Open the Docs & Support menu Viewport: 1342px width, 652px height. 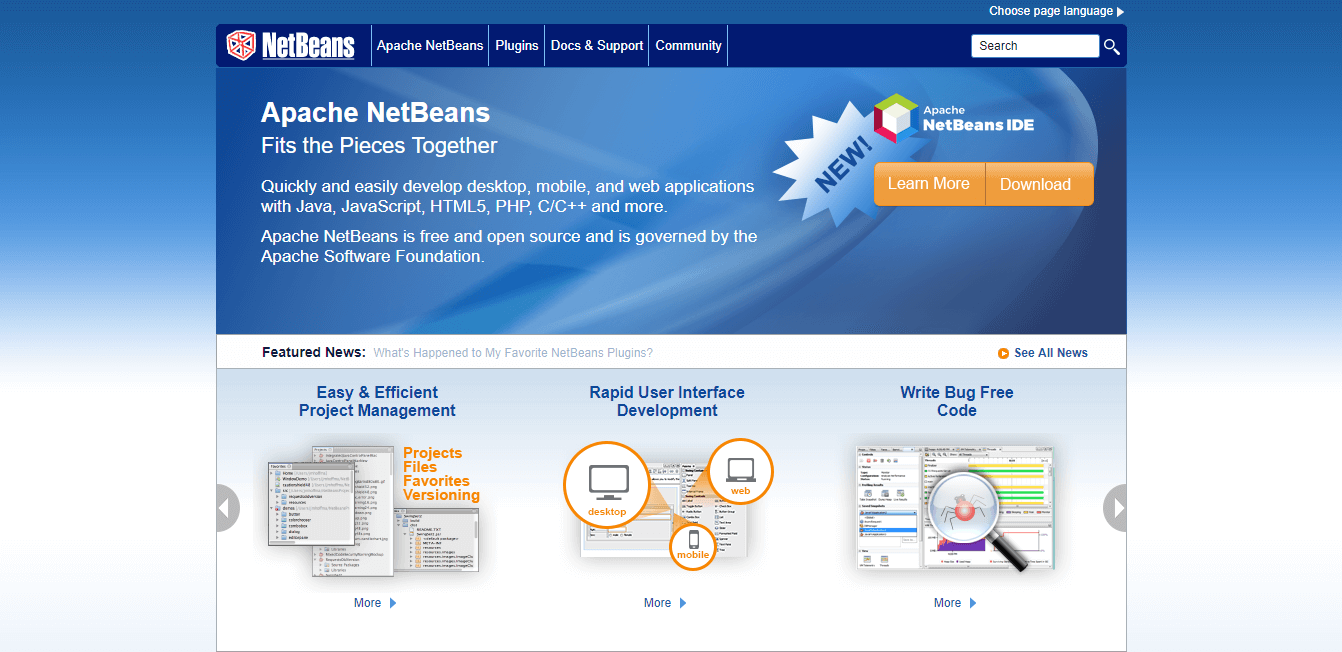point(597,46)
